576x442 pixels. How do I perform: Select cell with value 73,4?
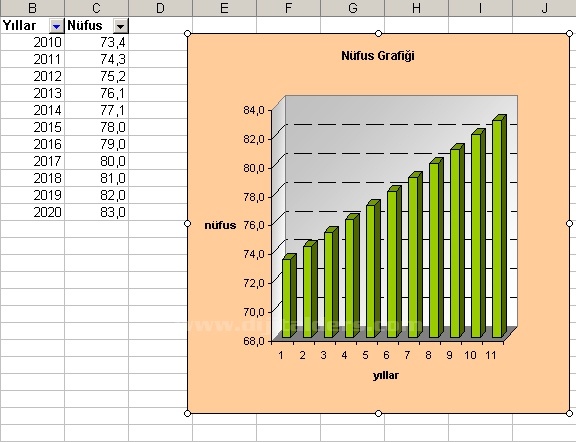pyautogui.click(x=96, y=42)
